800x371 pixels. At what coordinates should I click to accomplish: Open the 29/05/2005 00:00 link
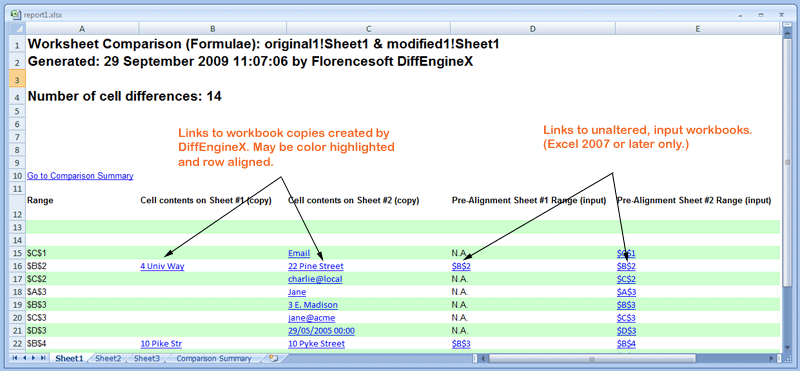click(x=321, y=331)
